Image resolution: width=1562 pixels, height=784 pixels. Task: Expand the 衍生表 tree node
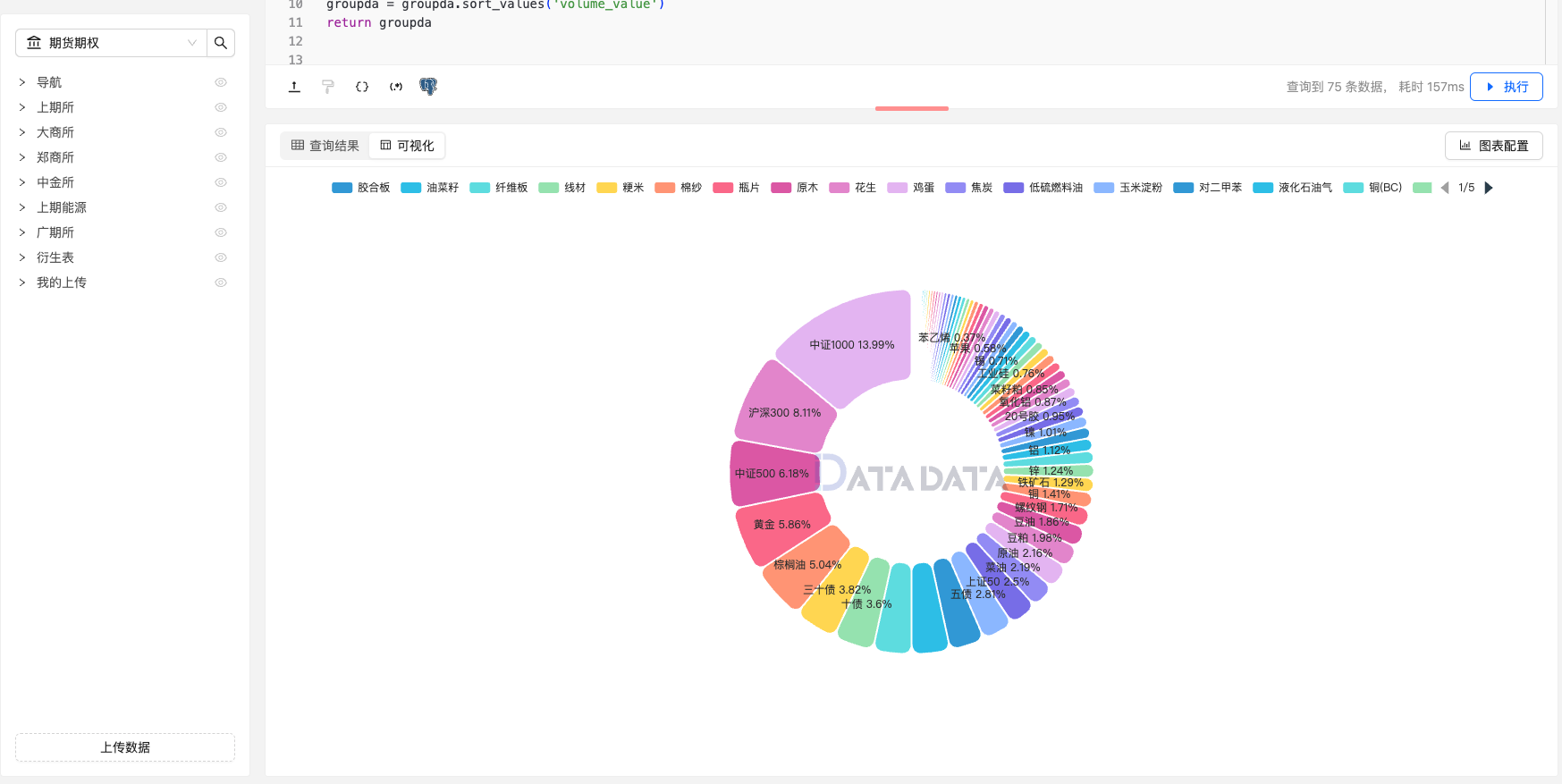tap(22, 257)
